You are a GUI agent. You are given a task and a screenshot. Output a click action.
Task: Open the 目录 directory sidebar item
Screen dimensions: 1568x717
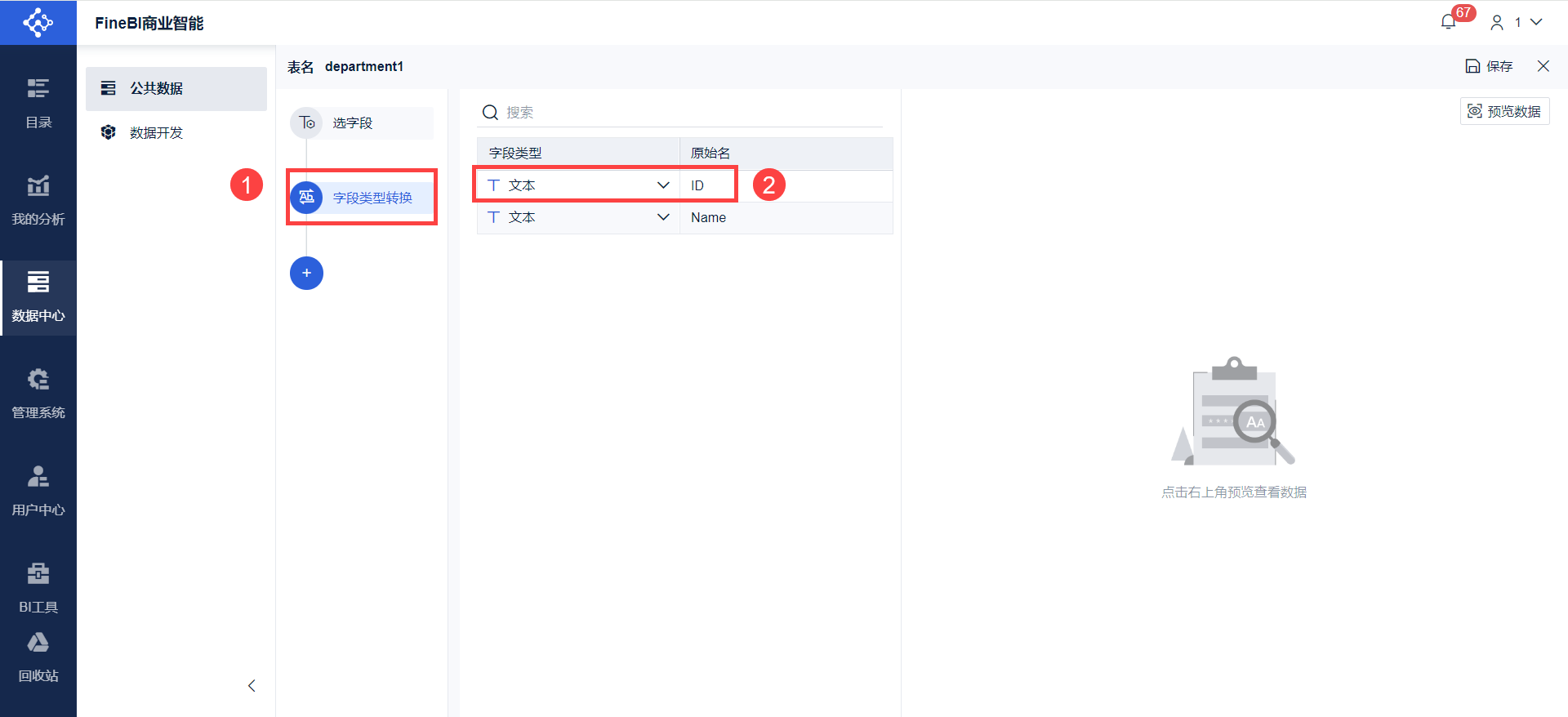tap(38, 103)
